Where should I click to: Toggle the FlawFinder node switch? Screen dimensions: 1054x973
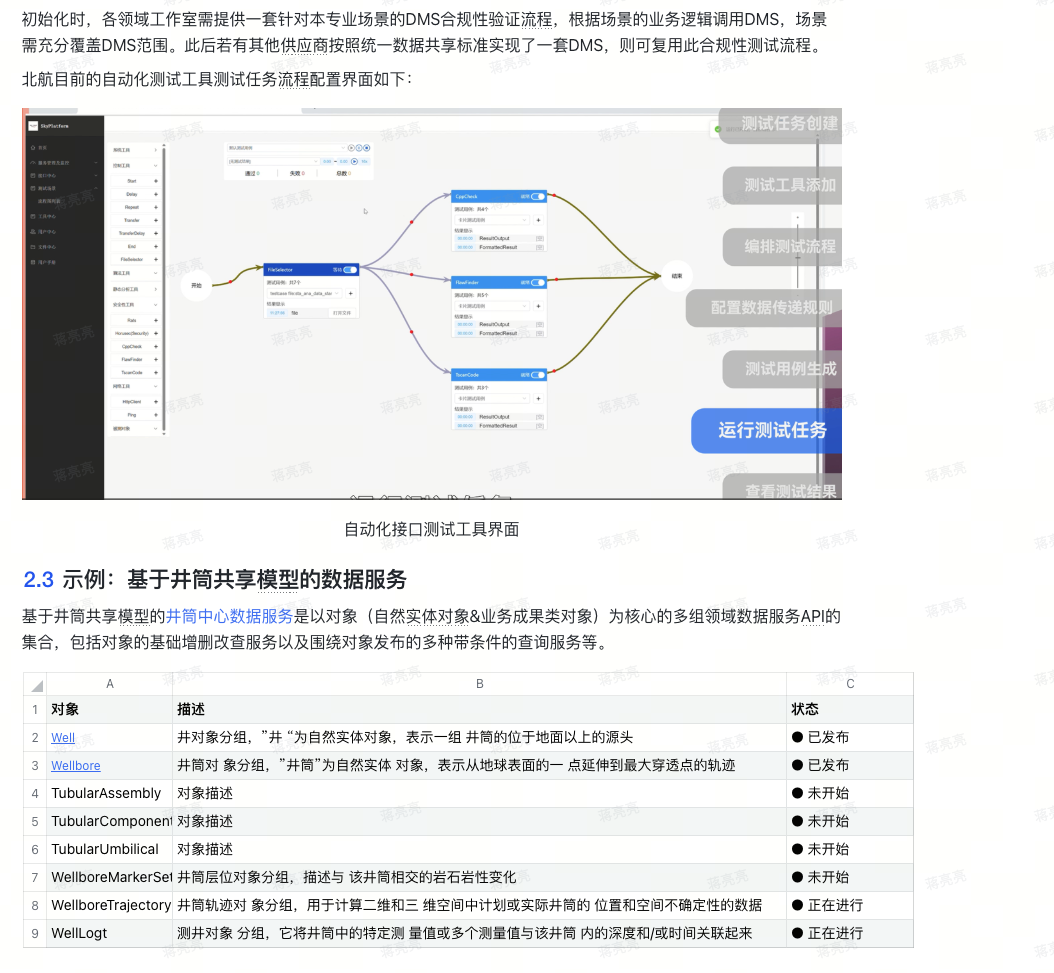point(538,283)
